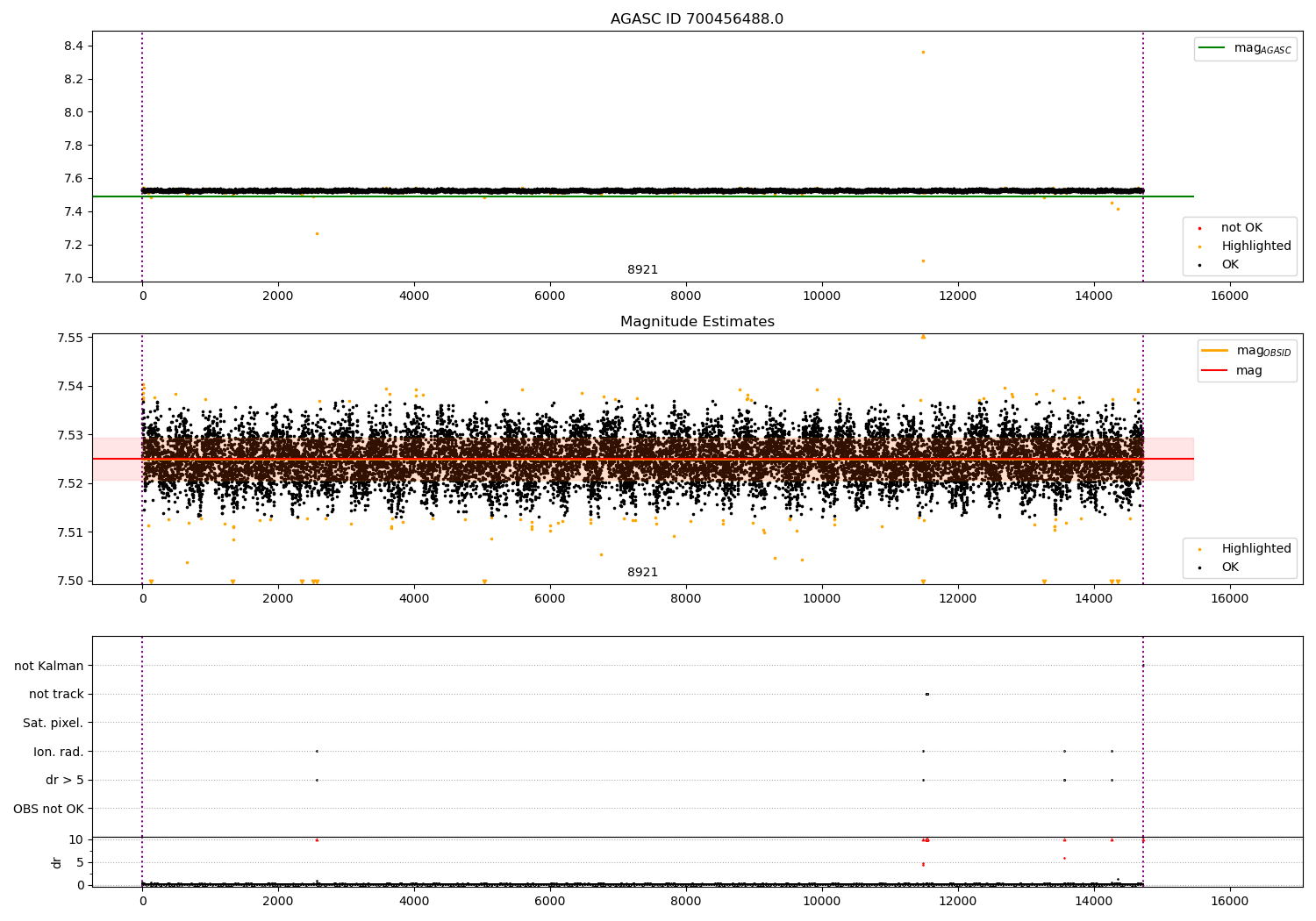Select "not OK" entry in top plot legend

1241,228
